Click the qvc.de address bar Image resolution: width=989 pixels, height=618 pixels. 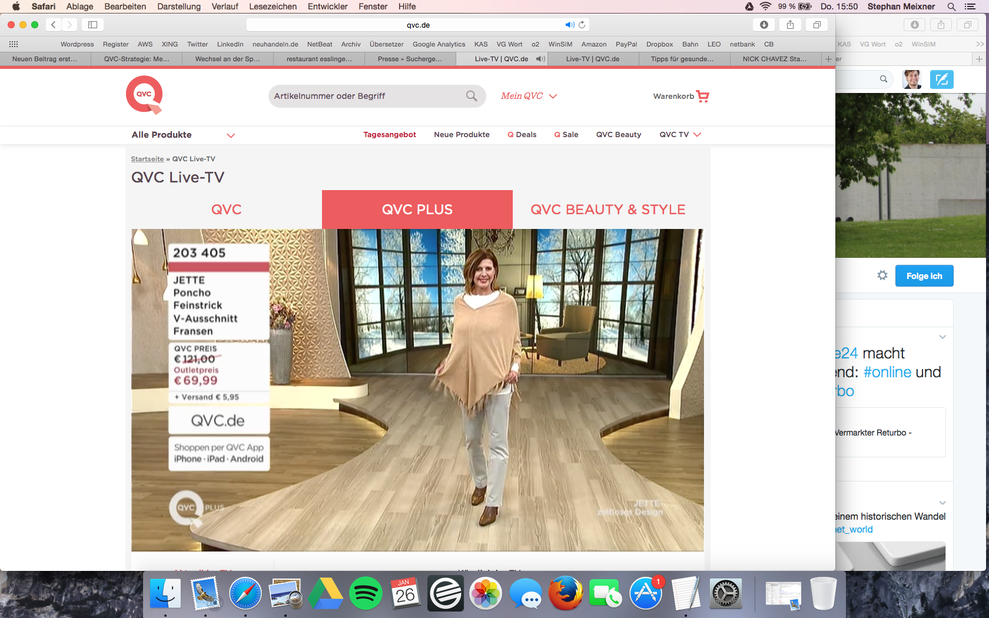418,25
